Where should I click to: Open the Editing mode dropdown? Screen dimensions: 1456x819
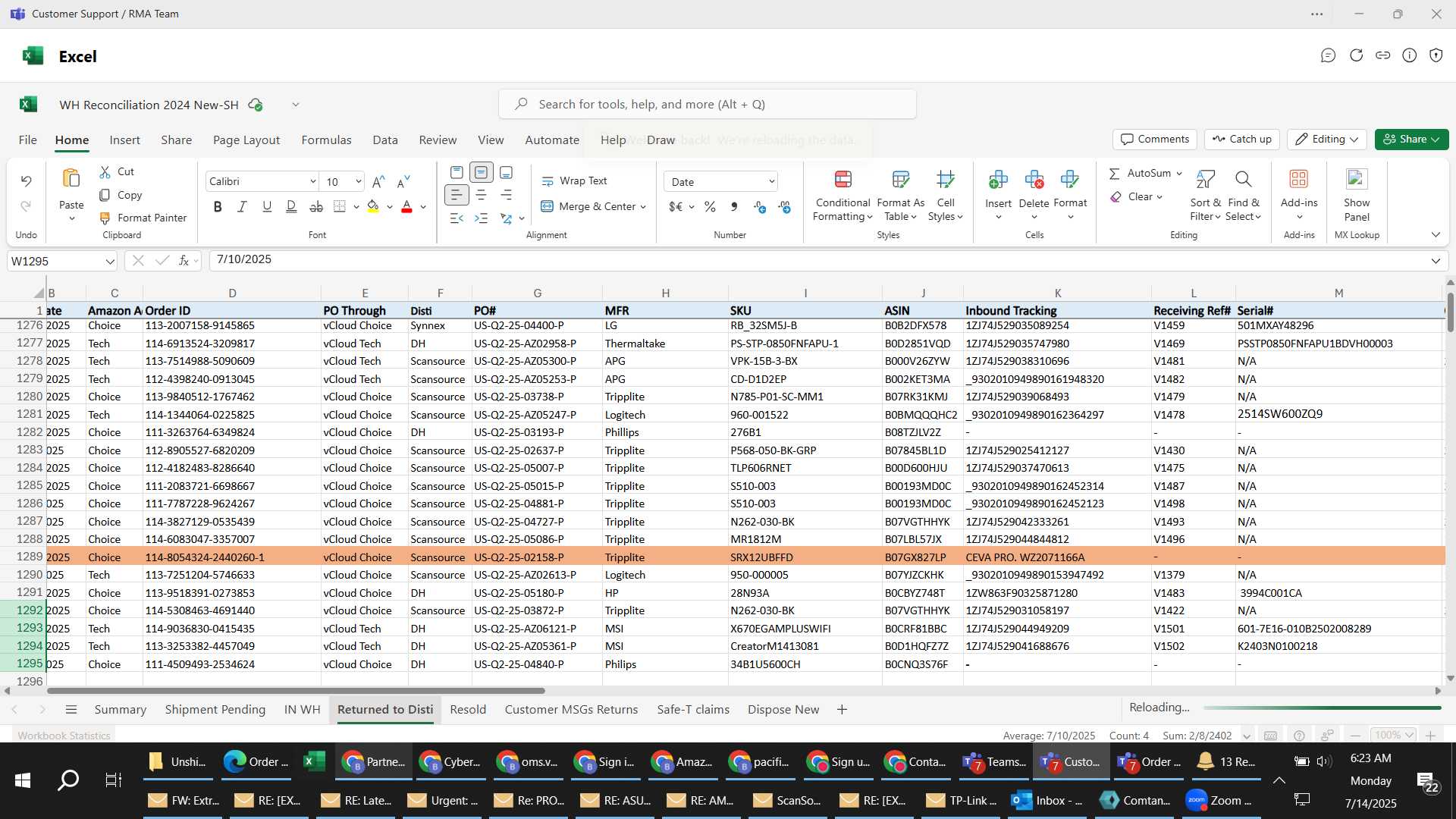1327,140
